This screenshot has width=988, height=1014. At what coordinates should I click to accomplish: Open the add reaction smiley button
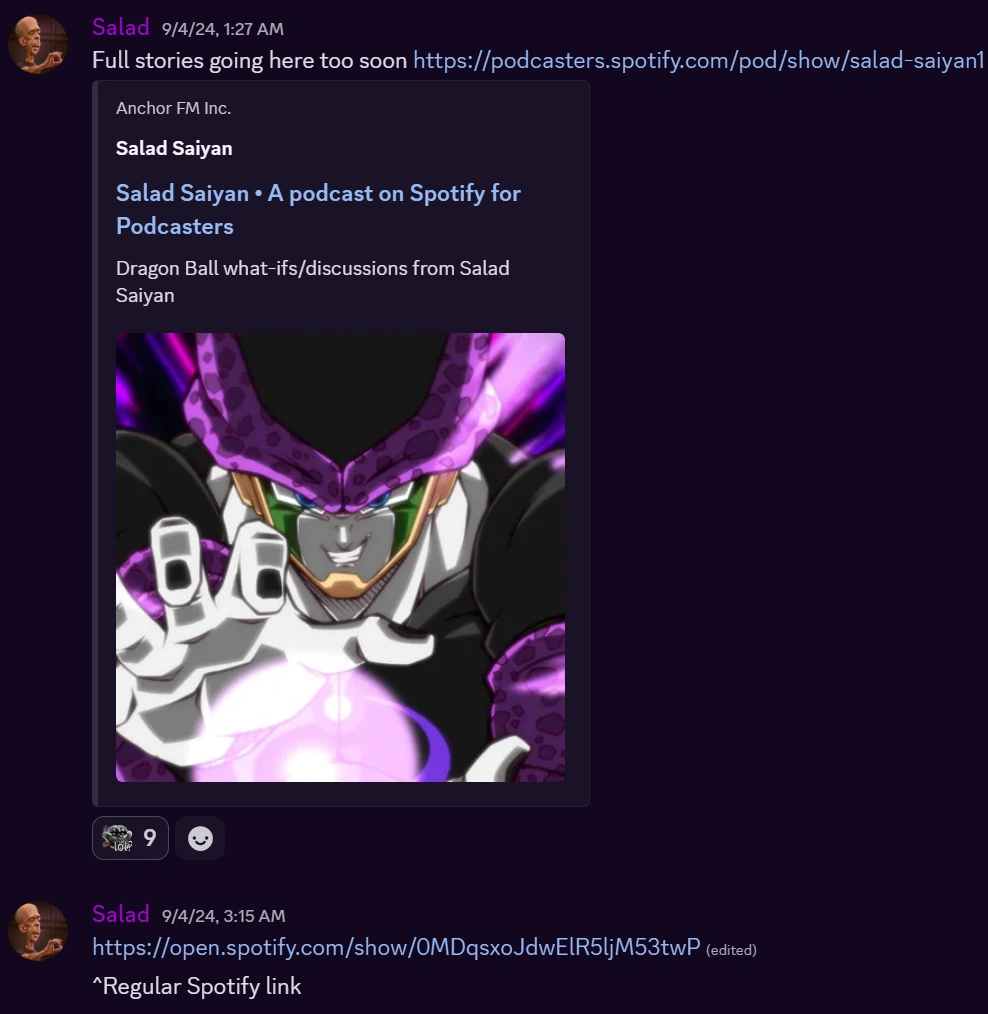(x=200, y=838)
